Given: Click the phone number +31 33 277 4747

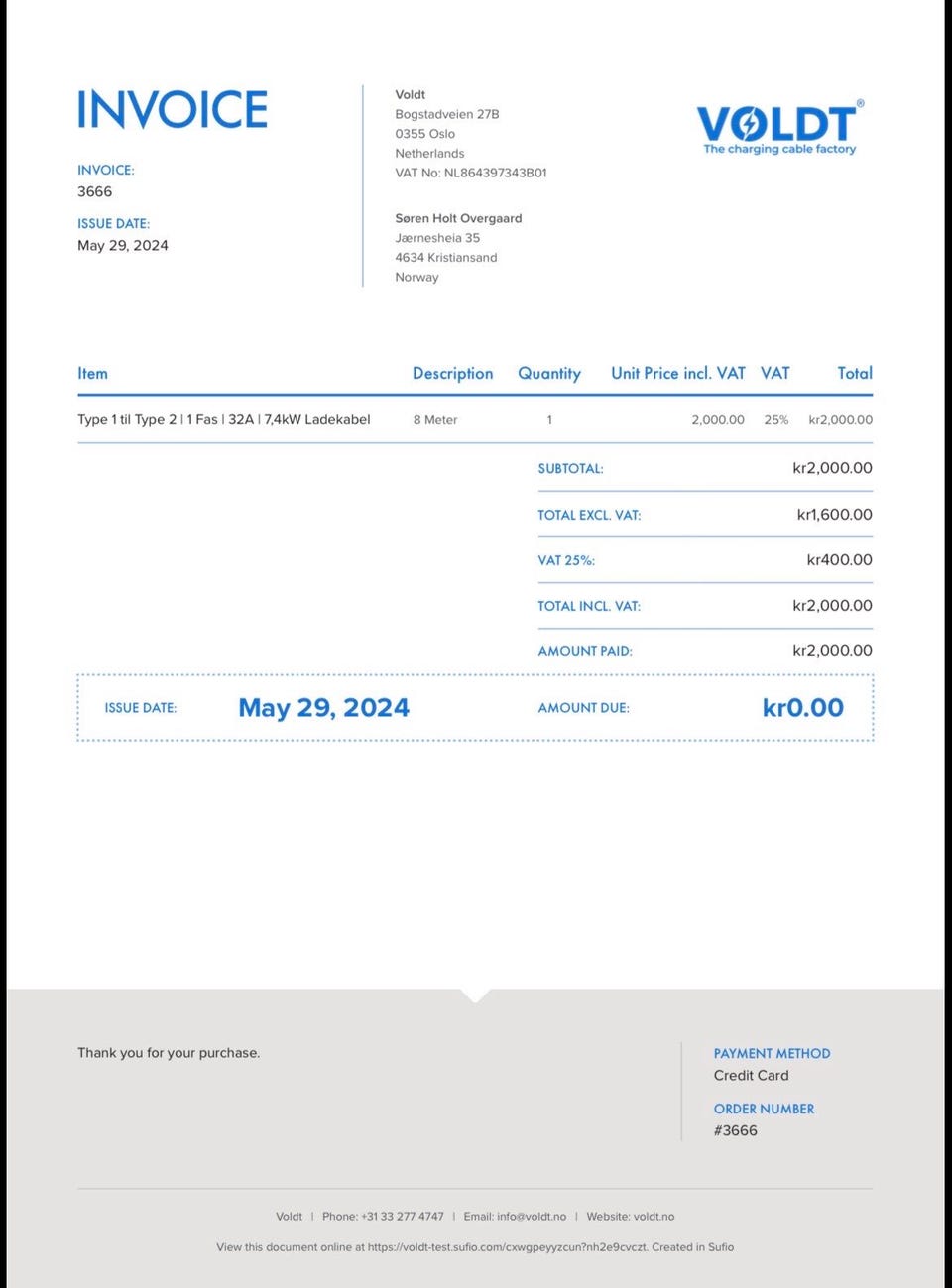Looking at the screenshot, I should point(403,1217).
